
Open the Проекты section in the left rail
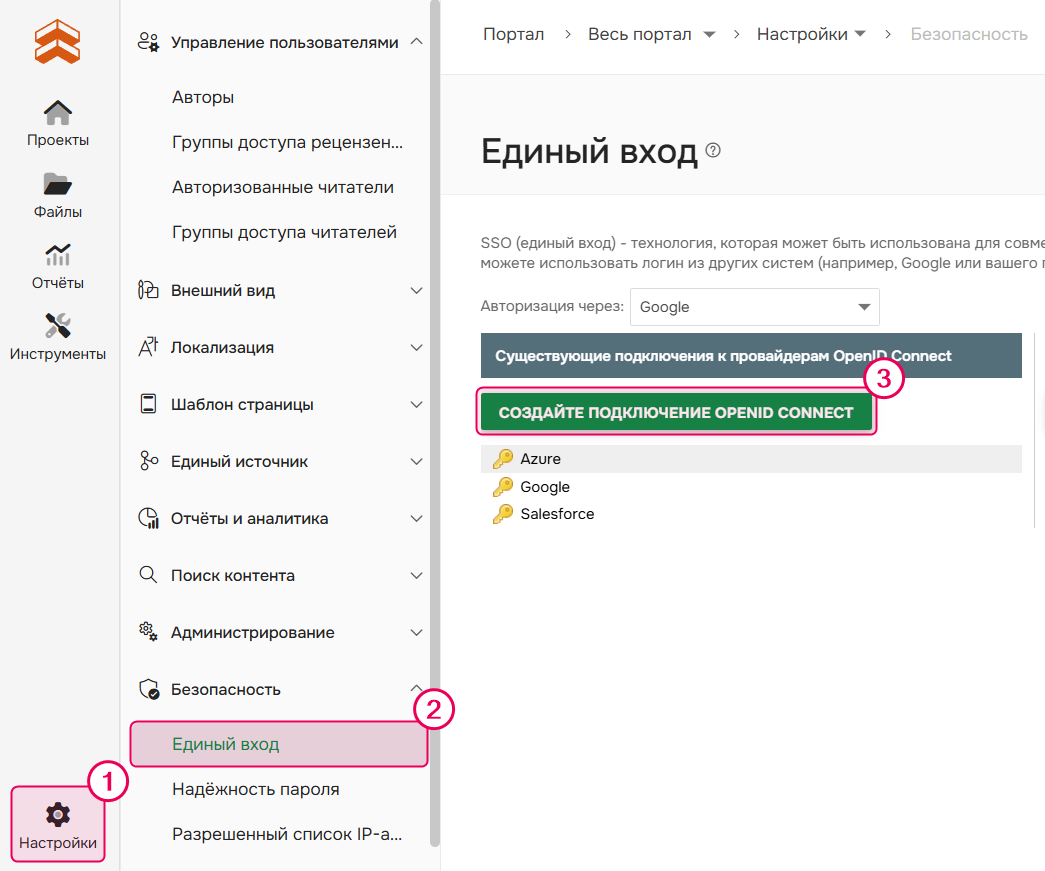tap(57, 112)
